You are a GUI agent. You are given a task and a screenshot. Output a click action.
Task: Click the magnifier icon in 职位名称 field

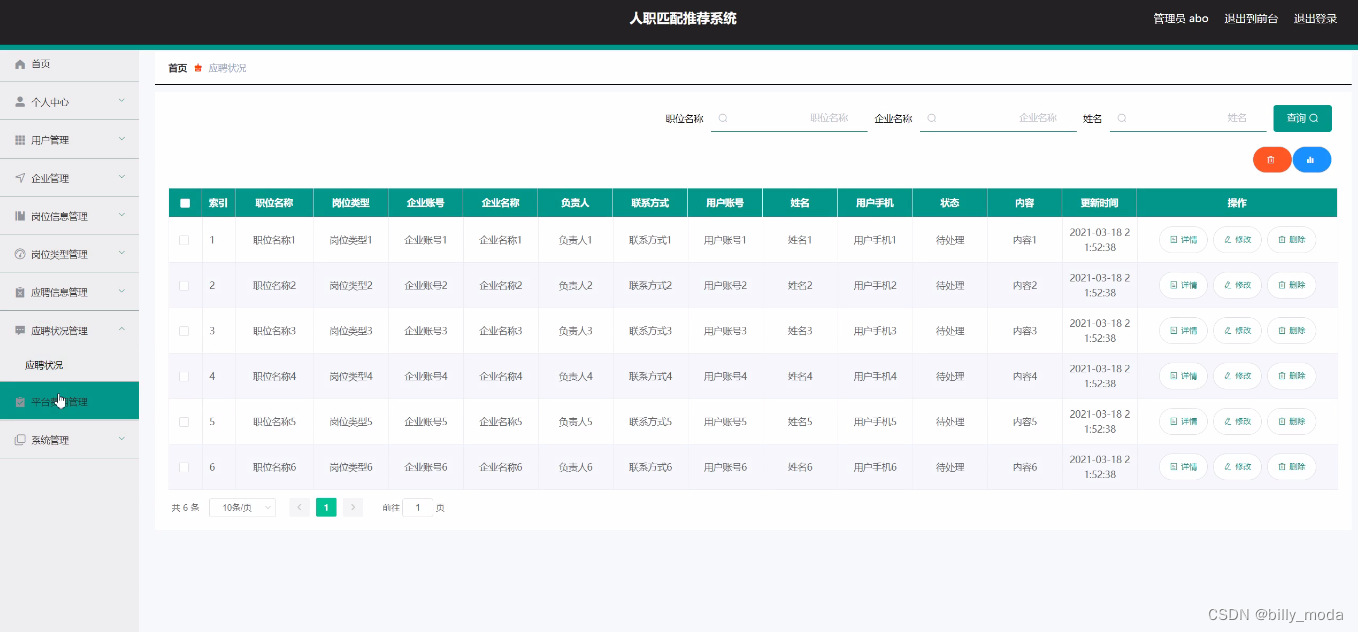click(x=723, y=118)
